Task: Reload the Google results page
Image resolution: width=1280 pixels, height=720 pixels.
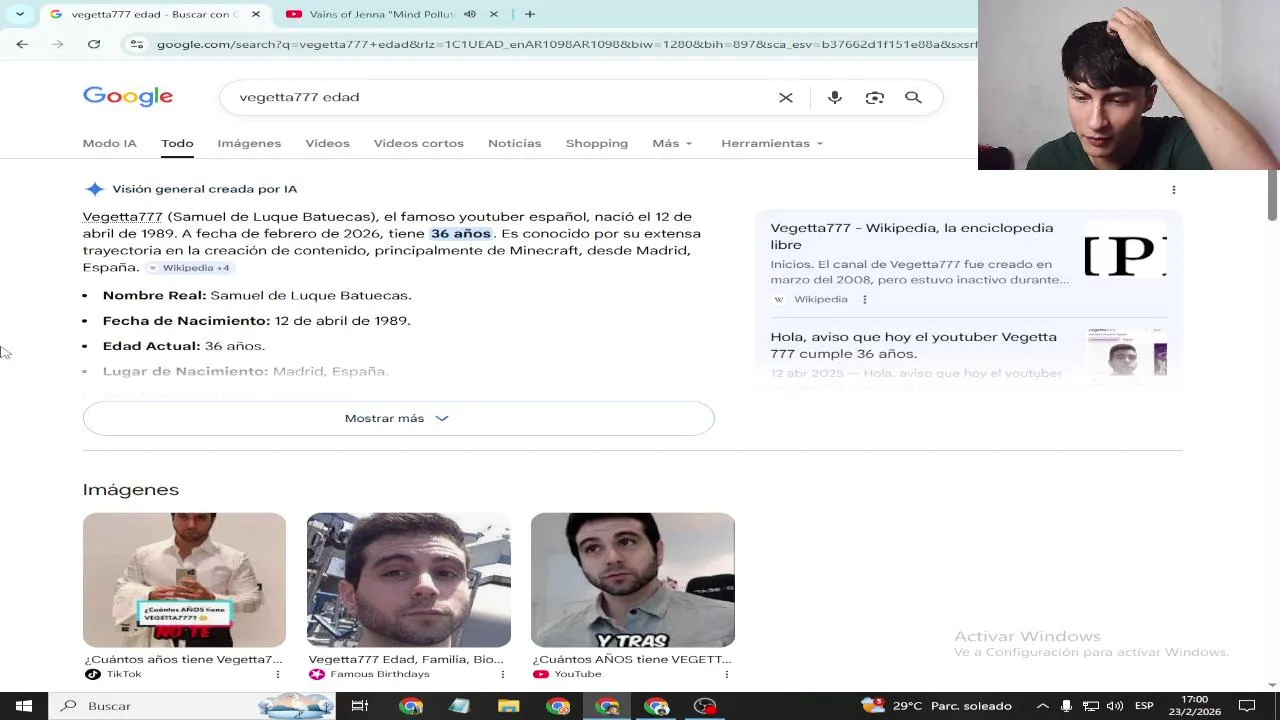Action: pyautogui.click(x=94, y=44)
